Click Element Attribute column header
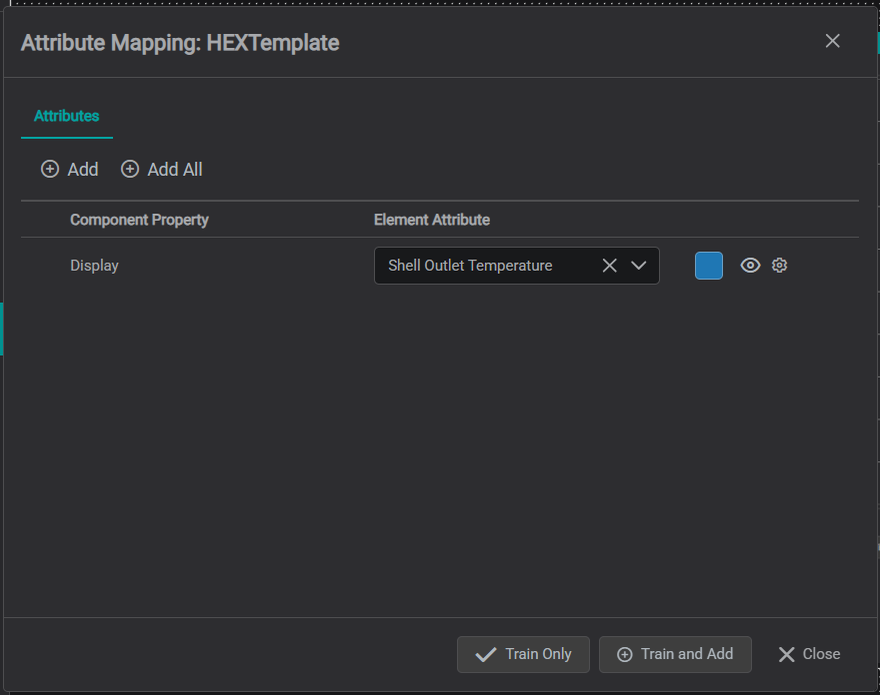Viewport: 880px width, 695px height. [x=432, y=220]
